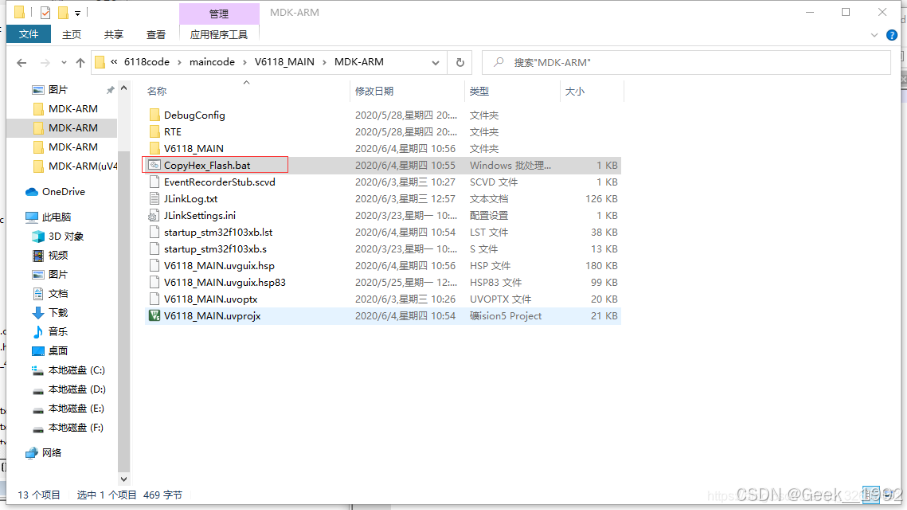Select V6118_MAIN.uvoptx file name

coord(211,300)
